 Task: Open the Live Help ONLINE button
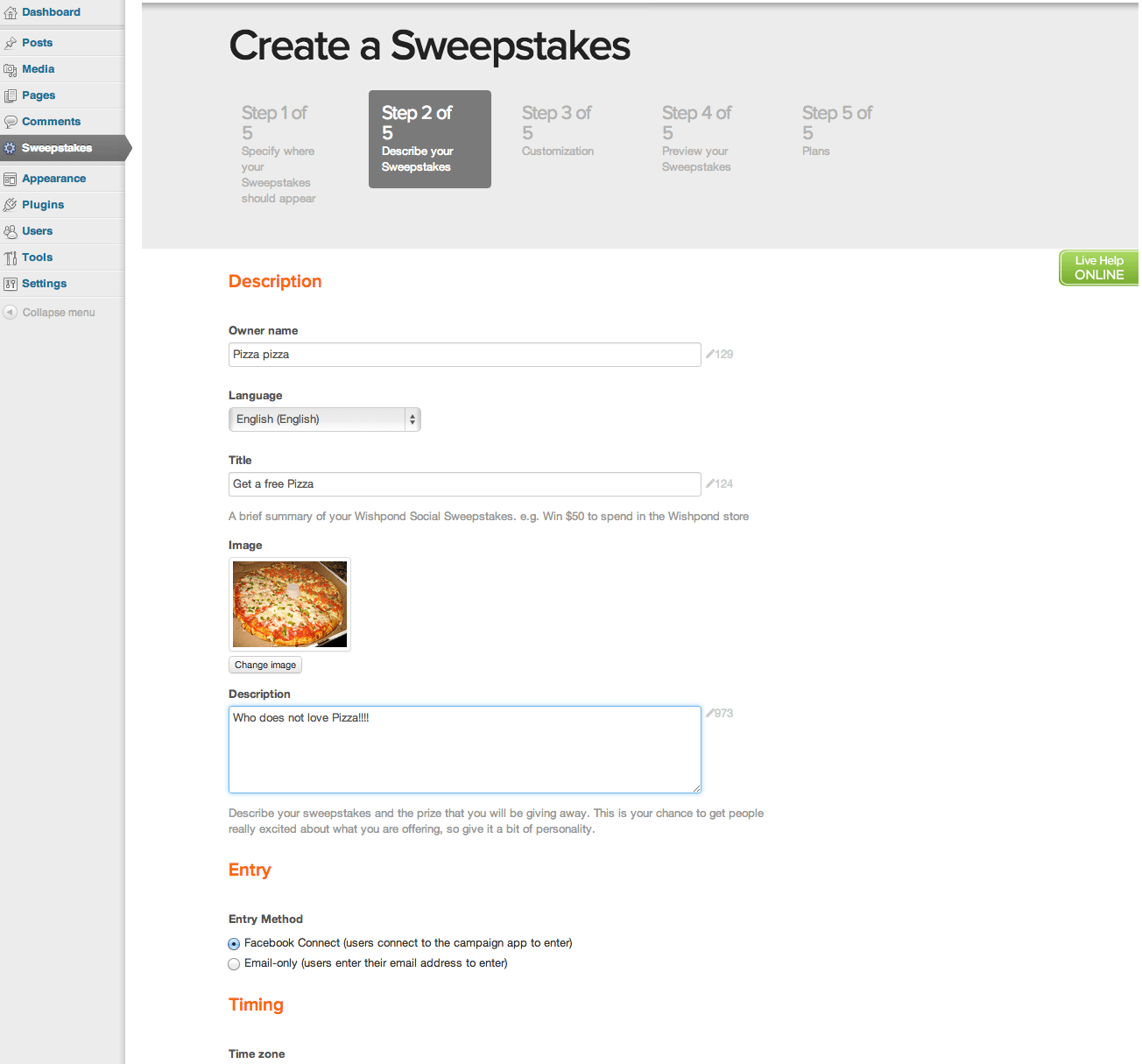coord(1099,268)
